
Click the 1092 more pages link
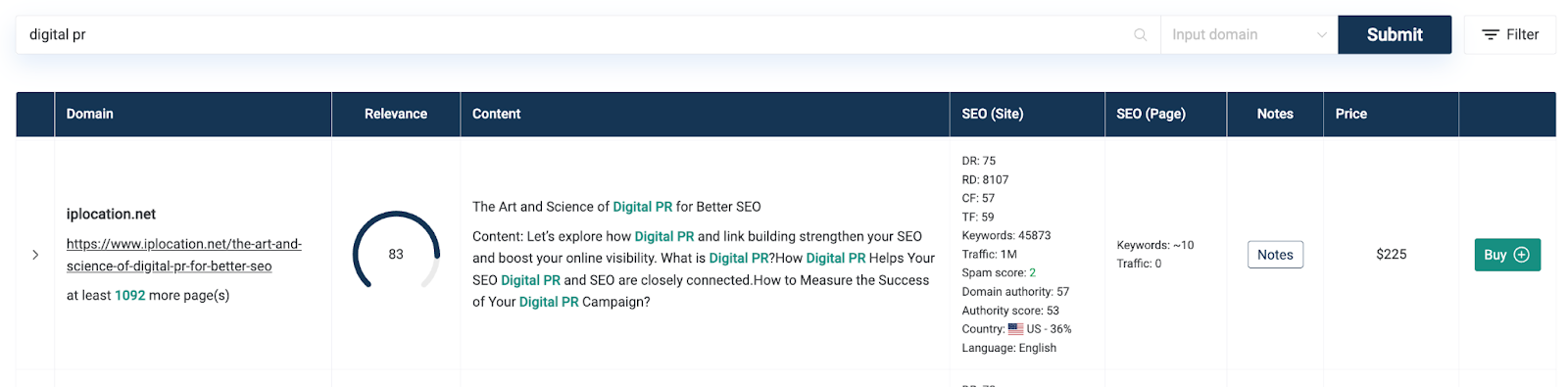[x=129, y=295]
